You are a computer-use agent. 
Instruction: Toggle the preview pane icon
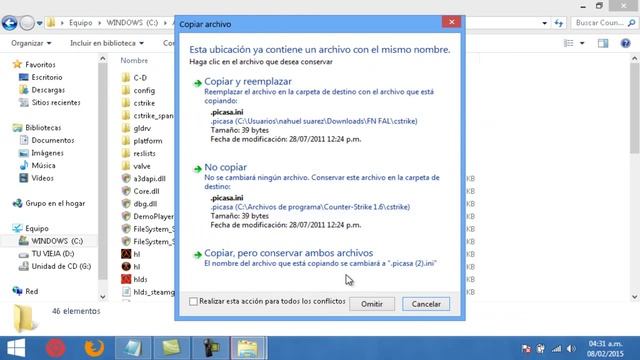point(603,43)
